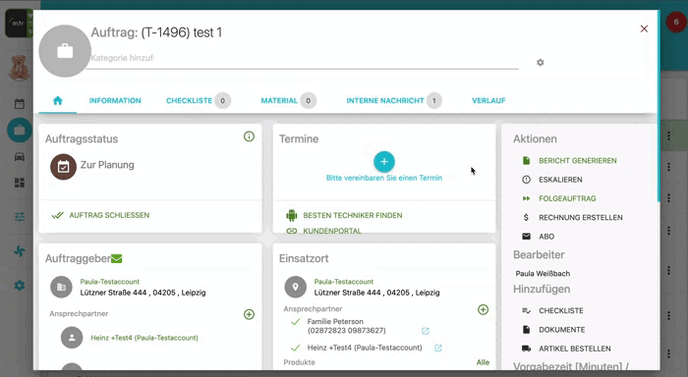This screenshot has height=377, width=688.
Task: Open Paula-Testaccount link under Auftraggeber
Action: coord(110,282)
